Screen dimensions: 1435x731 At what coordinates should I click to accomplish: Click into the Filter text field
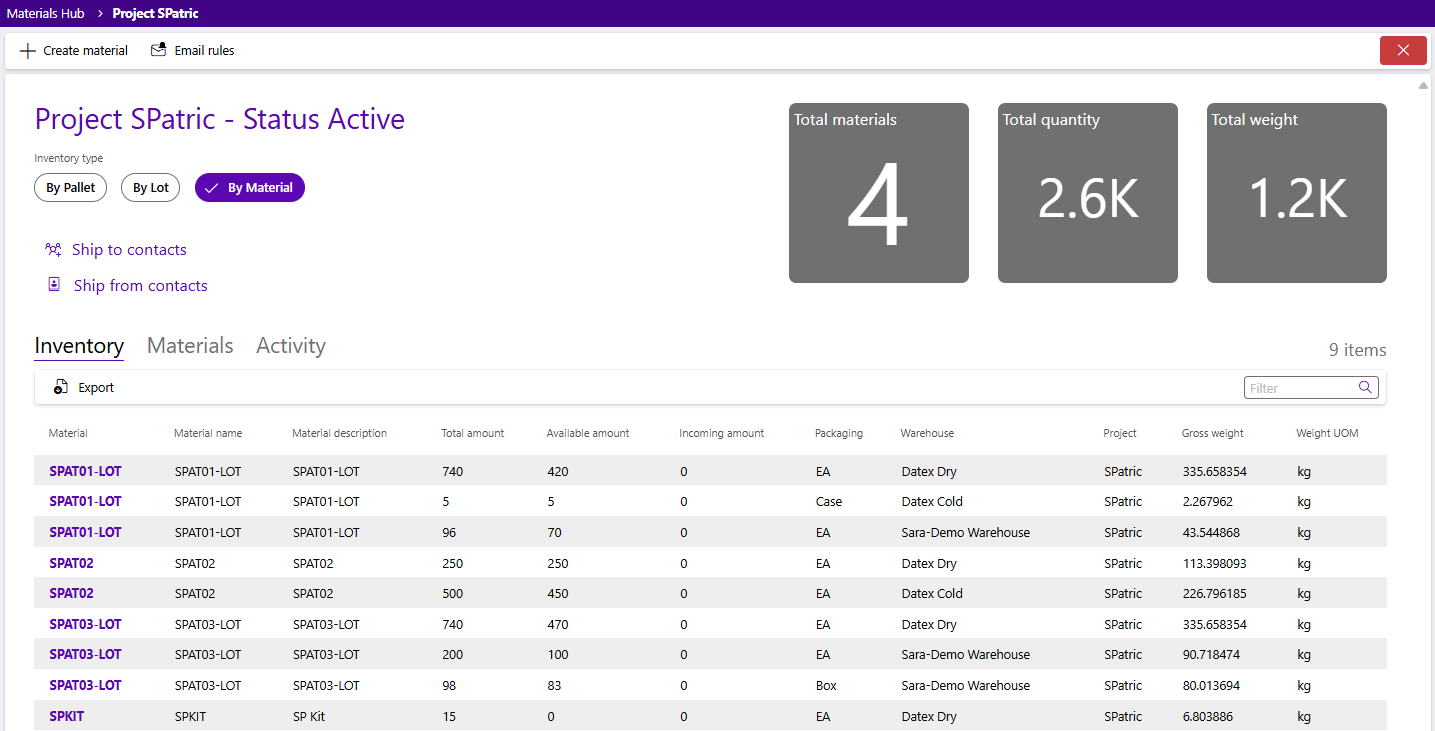click(1300, 388)
